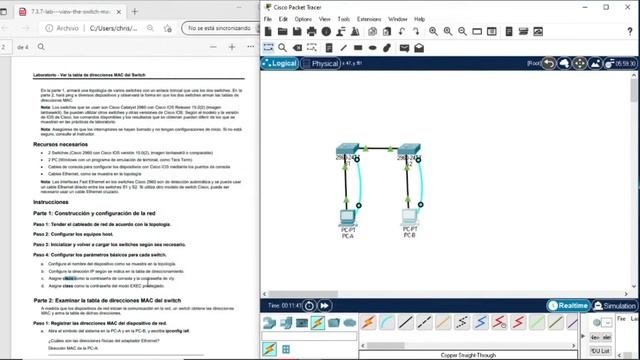Viewport: 640px width, 360px height.
Task: Open the File menu
Action: click(268, 19)
